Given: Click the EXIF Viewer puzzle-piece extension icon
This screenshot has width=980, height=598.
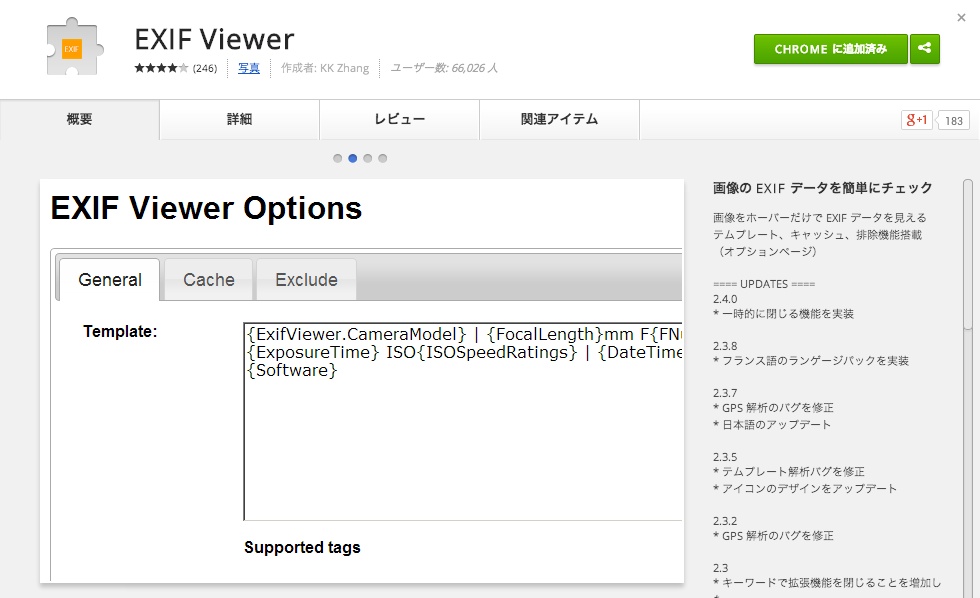Looking at the screenshot, I should (74, 47).
